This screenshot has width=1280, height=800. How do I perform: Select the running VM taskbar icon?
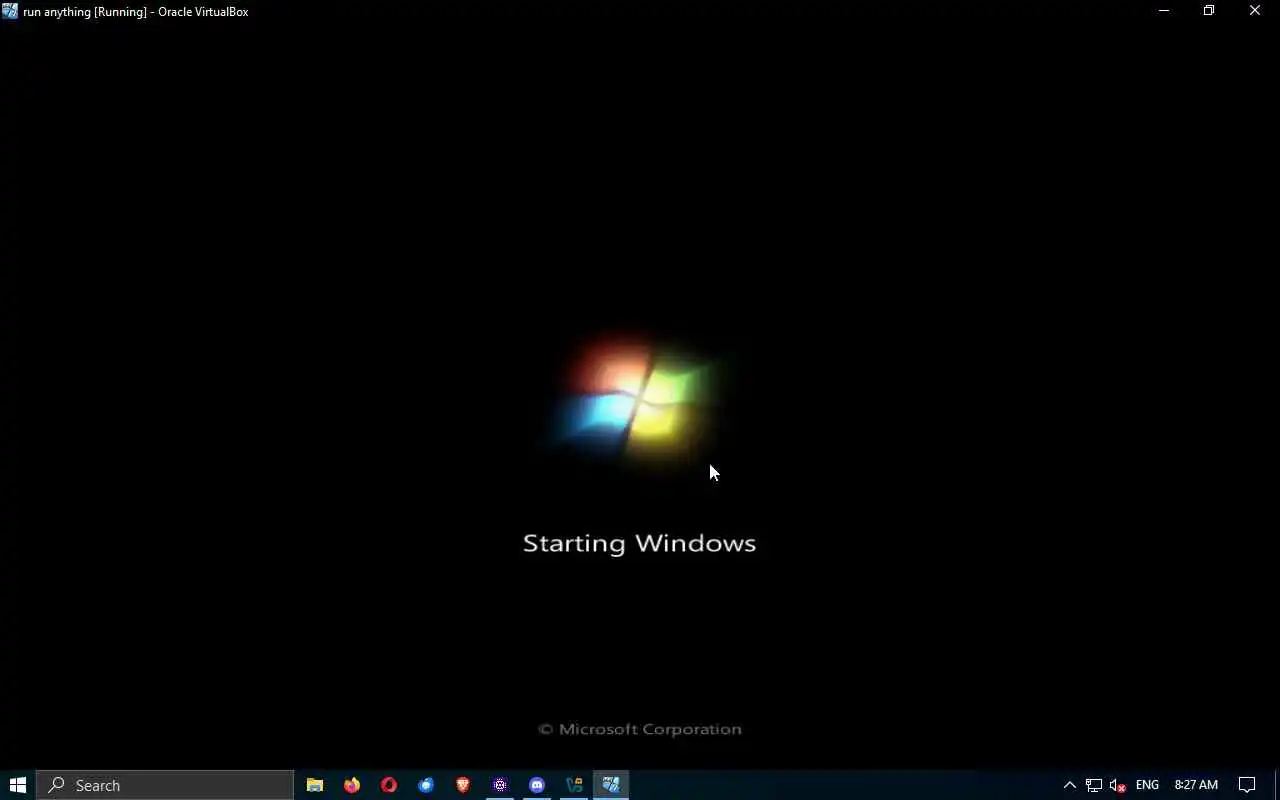point(611,785)
